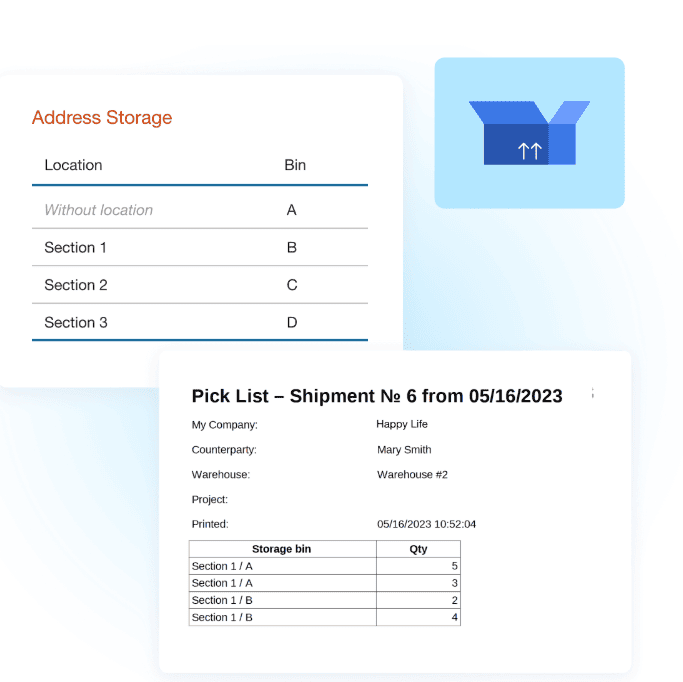Click the quantity cell showing 4
Screen dimensions: 683x682
[418, 617]
